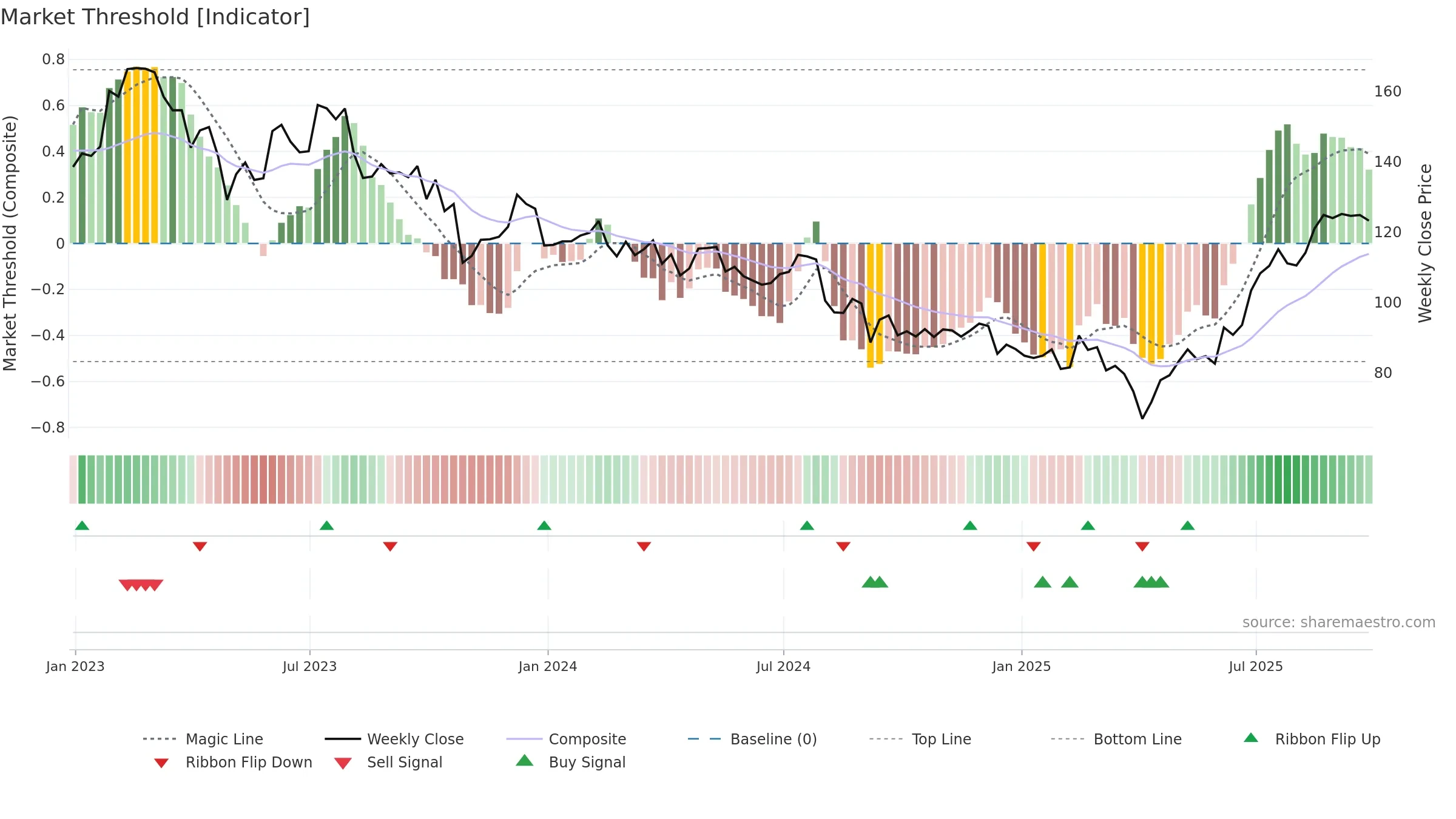Image resolution: width=1456 pixels, height=819 pixels.
Task: Click the 'Jul 2023' x-axis label
Action: point(309,667)
